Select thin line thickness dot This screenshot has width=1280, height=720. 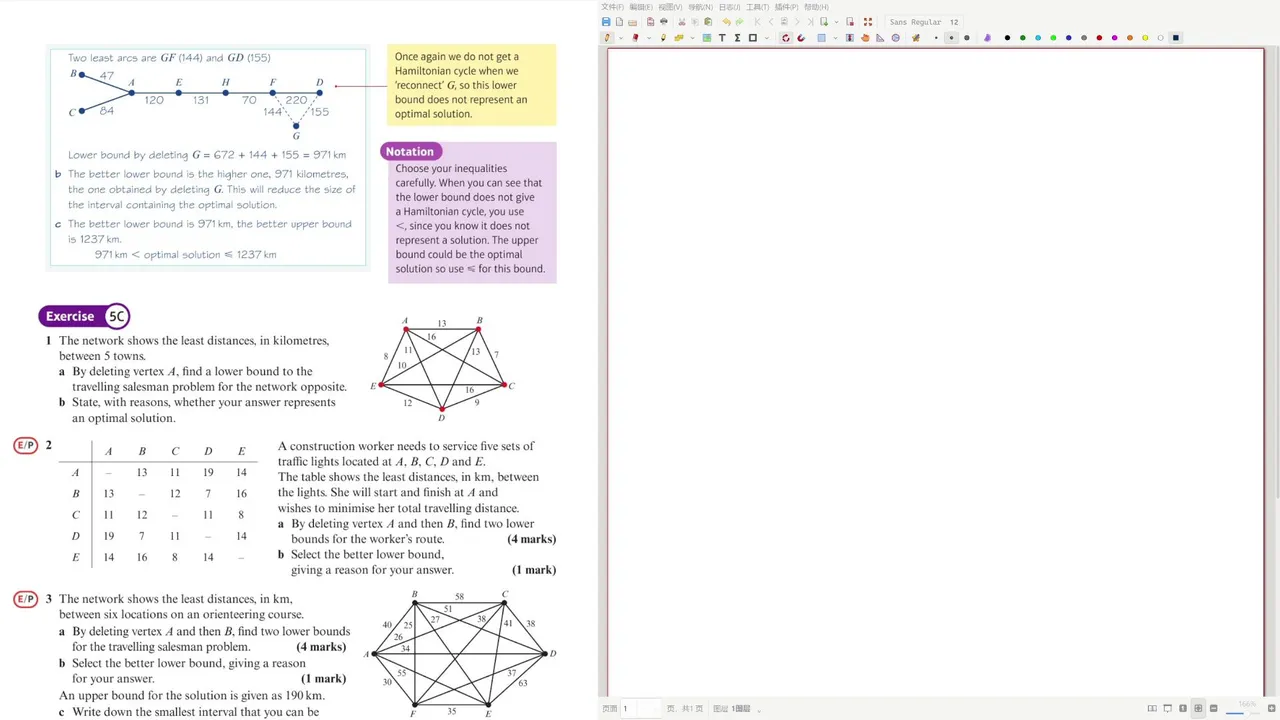tap(936, 37)
